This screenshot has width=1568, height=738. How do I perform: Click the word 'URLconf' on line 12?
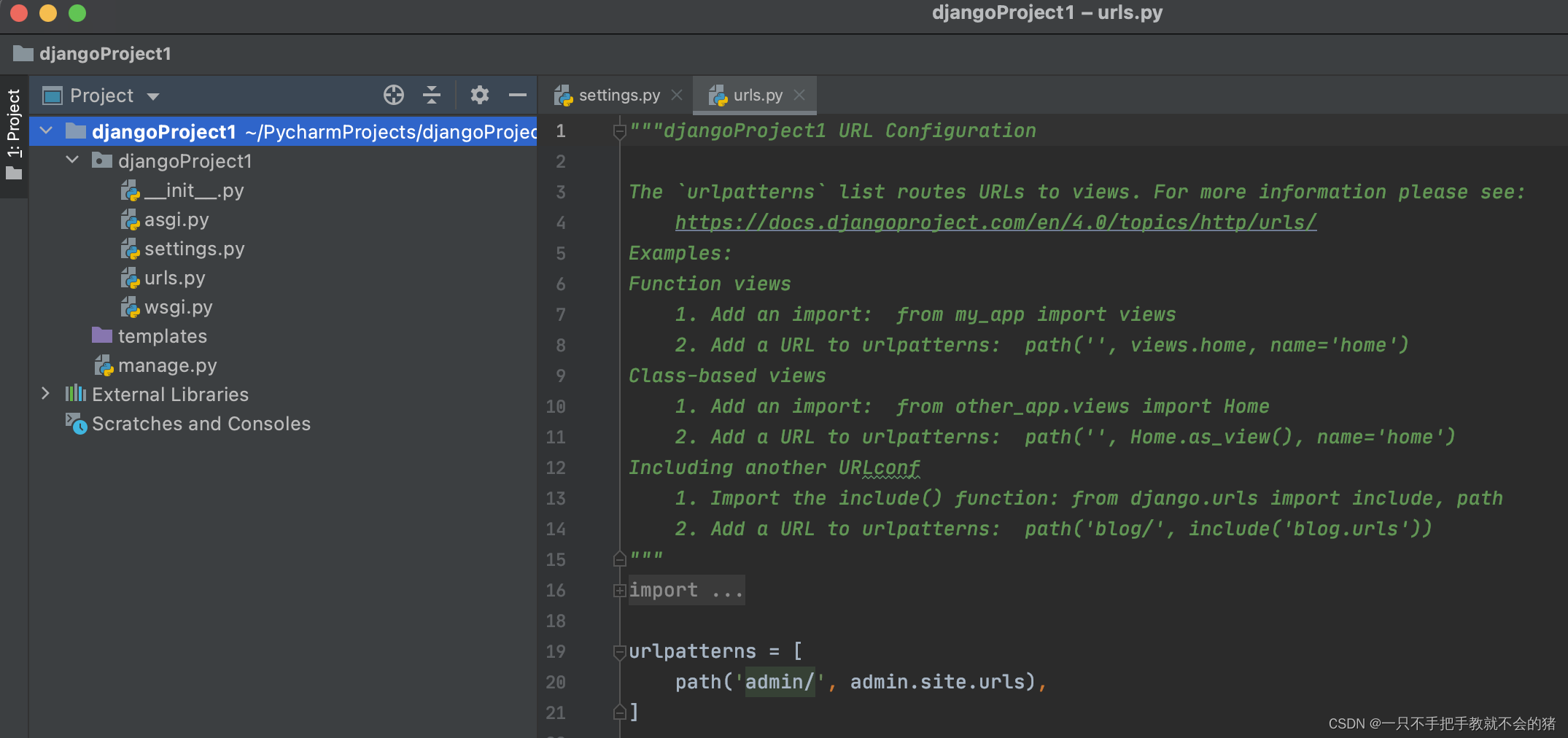pos(879,467)
